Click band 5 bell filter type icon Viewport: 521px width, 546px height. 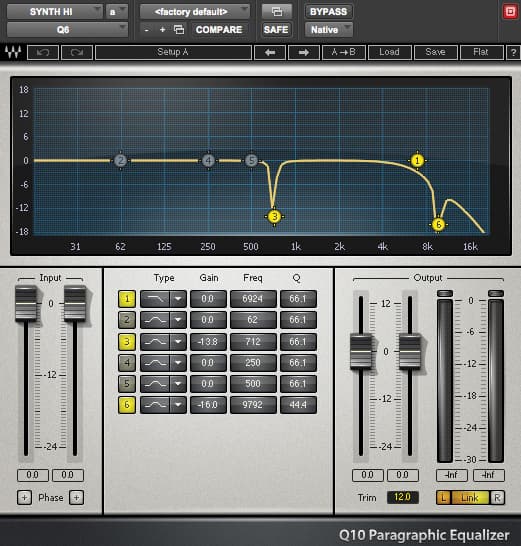click(155, 384)
